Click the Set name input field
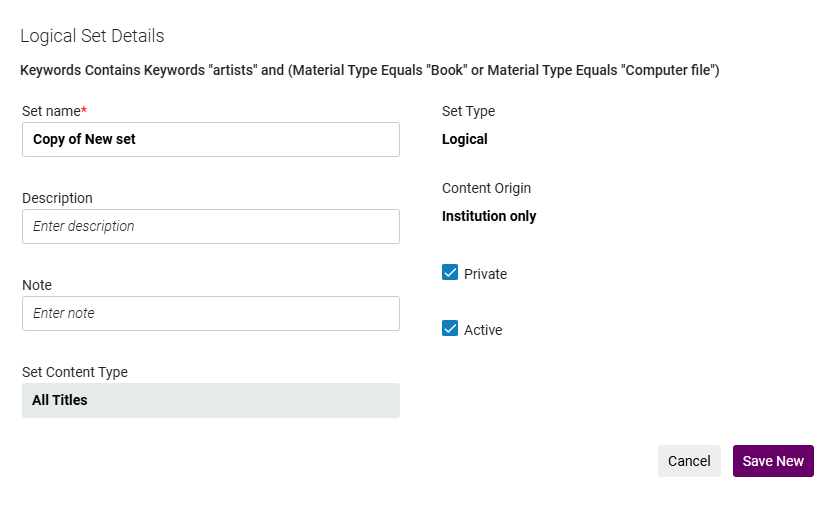 210,140
